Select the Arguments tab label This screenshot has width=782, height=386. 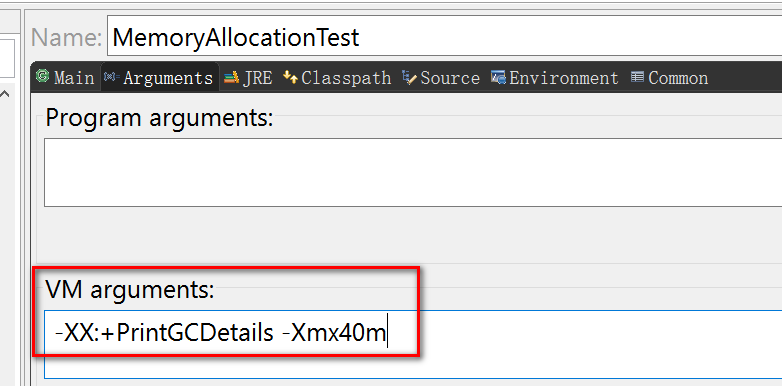click(168, 78)
